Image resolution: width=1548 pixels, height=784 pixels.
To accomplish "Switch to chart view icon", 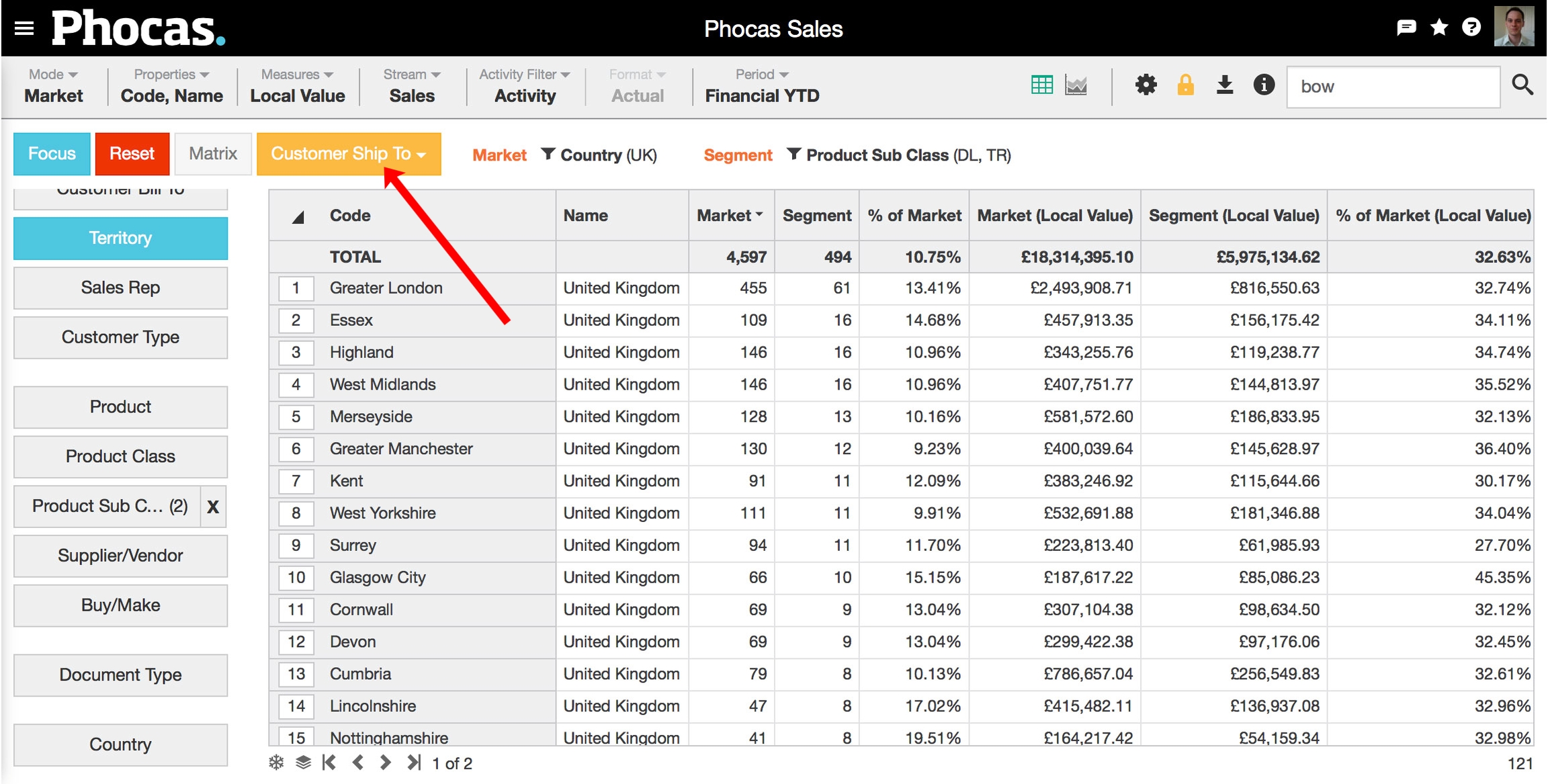I will (1076, 85).
